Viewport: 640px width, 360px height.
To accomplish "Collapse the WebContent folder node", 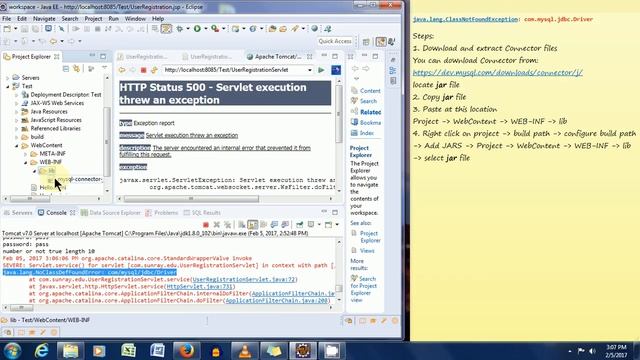I will tap(17, 145).
